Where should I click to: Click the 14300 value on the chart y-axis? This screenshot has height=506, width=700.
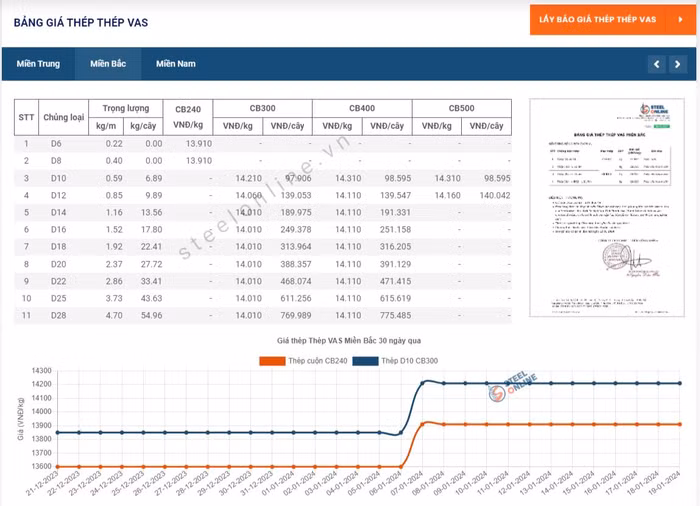tap(42, 371)
